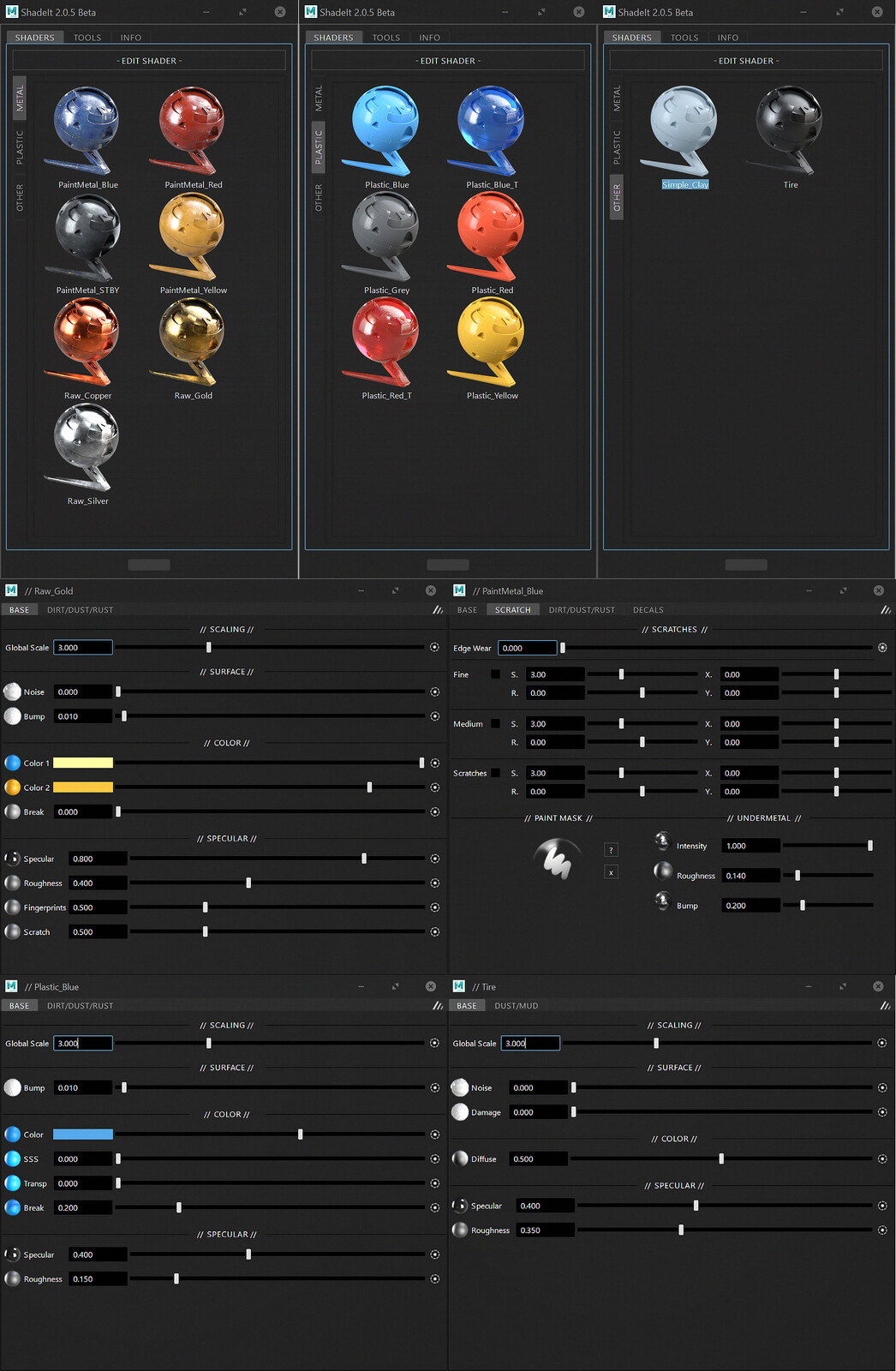Image resolution: width=896 pixels, height=1371 pixels.
Task: Click grey bottom bar in metal shaders window
Action: [x=149, y=565]
